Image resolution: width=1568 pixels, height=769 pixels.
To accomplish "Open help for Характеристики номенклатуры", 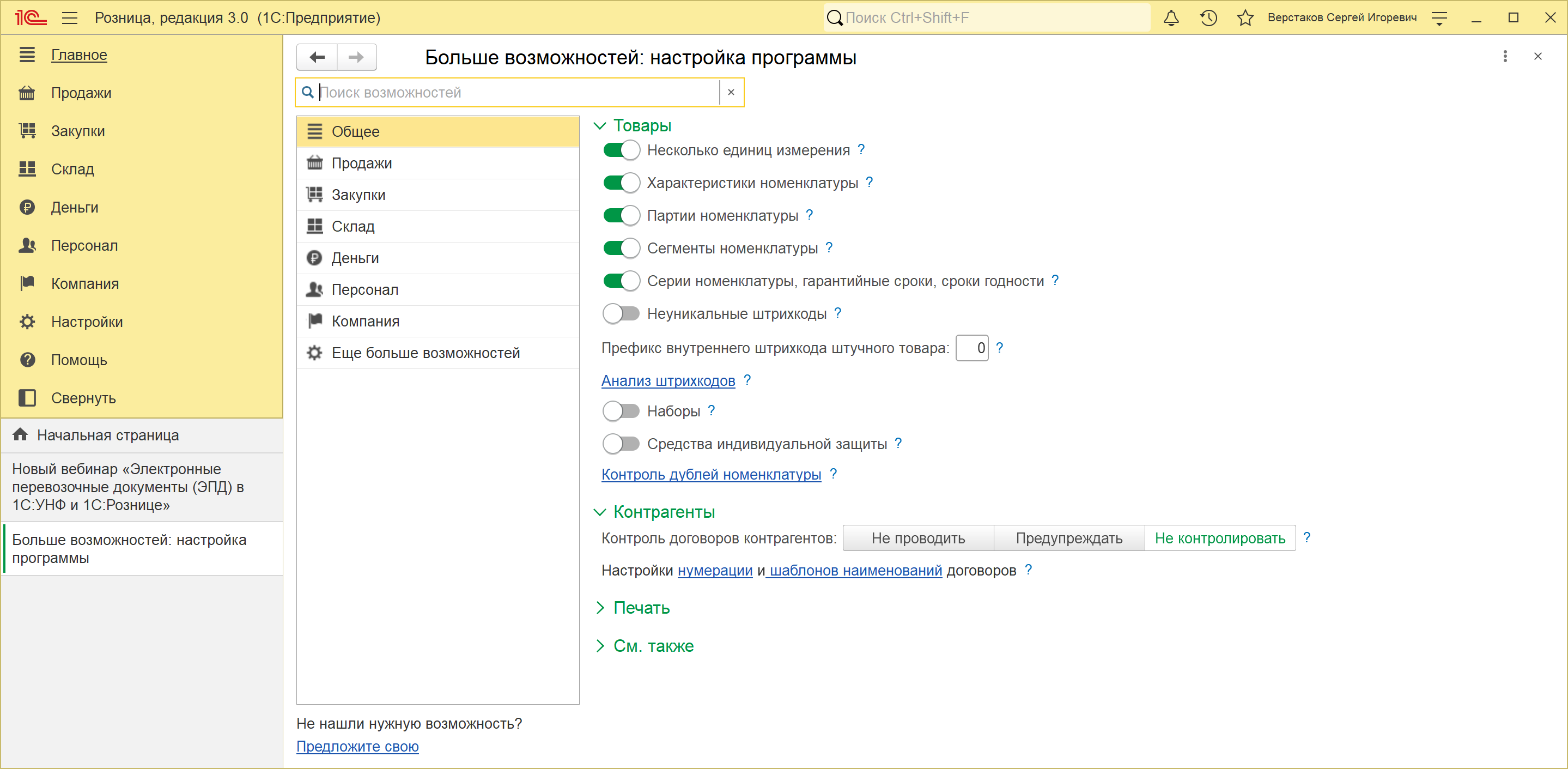I will pos(869,182).
